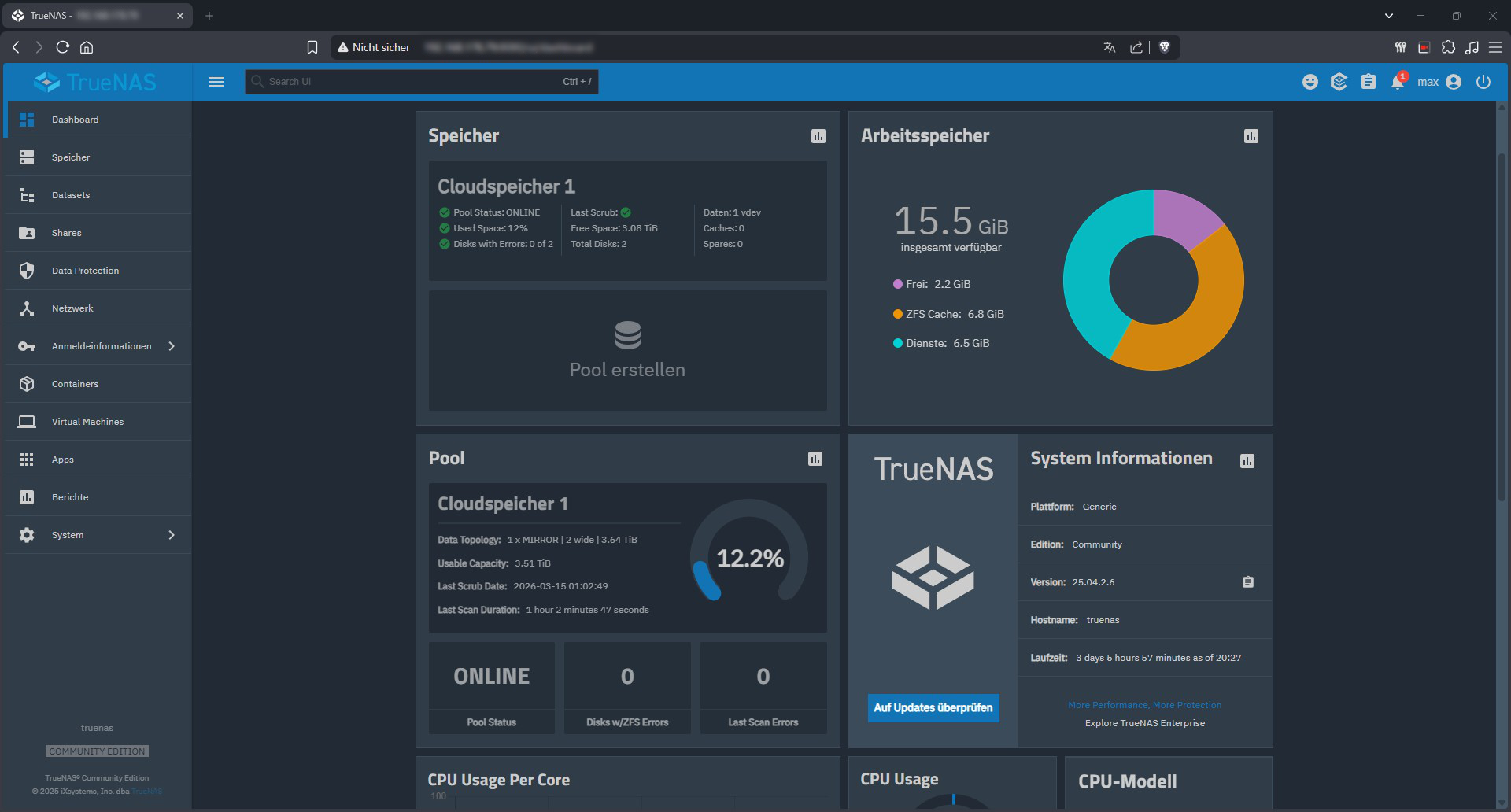Screen dimensions: 1511x812
Task: Click the power button icon
Action: coord(1483,82)
